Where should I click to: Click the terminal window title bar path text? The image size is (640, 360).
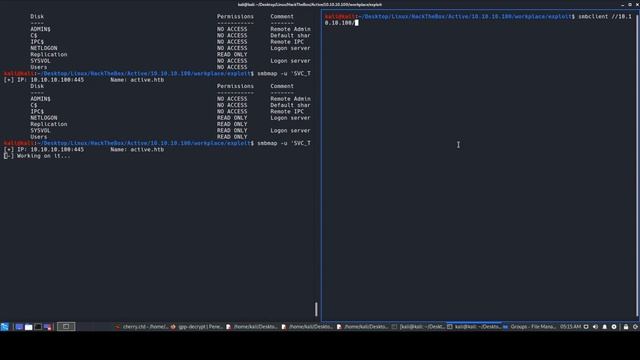click(310, 4)
